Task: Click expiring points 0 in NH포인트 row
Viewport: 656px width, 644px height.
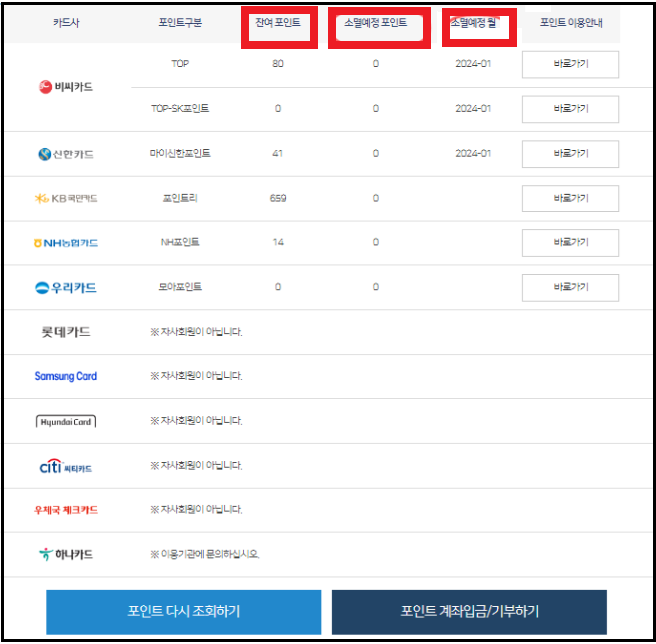Action: coord(376,242)
